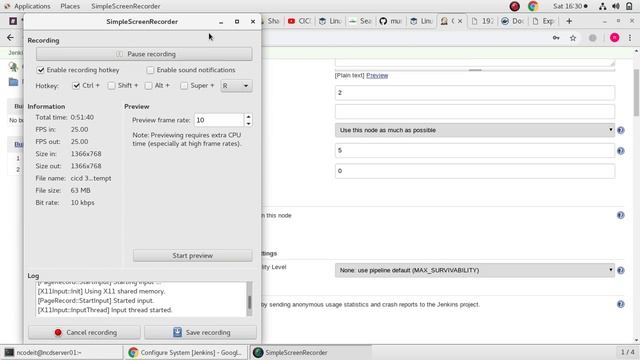This screenshot has width=640, height=360.
Task: Click the browser back arrow
Action: point(10,38)
